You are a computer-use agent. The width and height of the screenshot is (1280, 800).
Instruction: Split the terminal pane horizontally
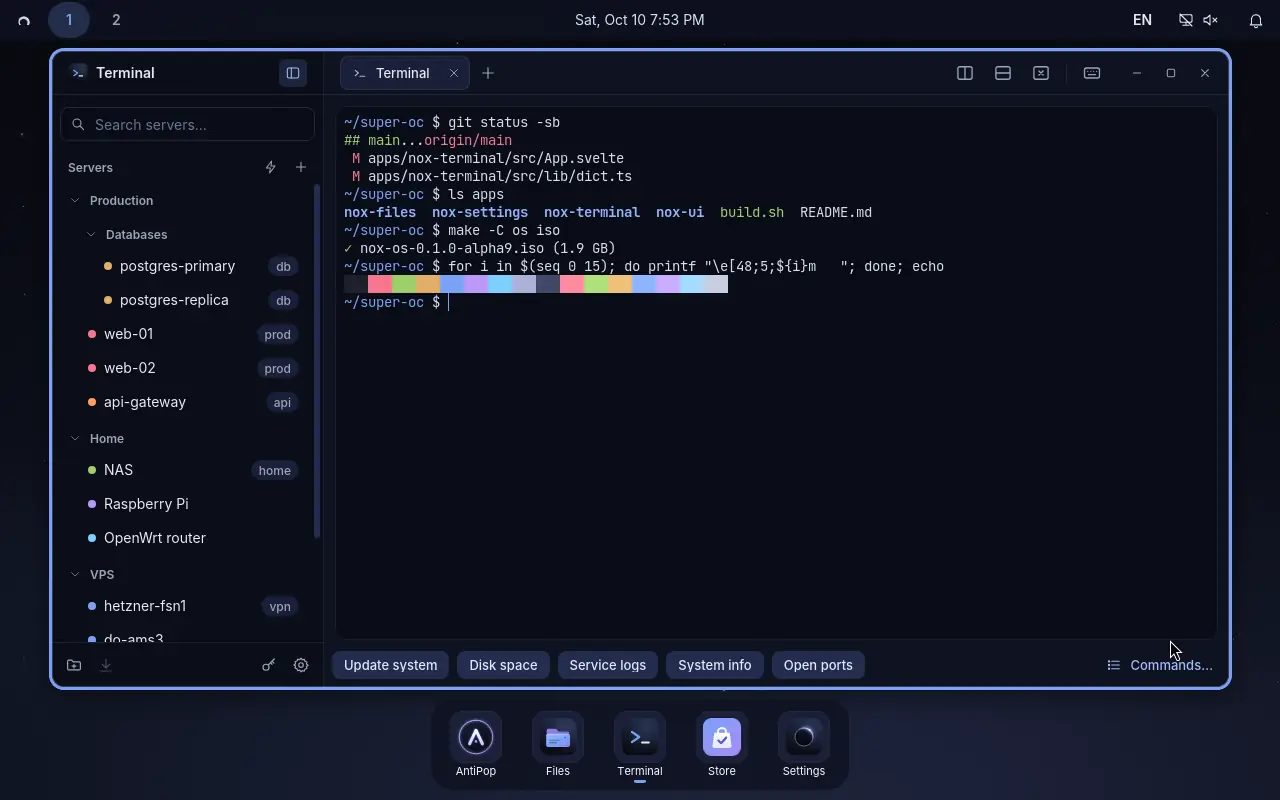point(1003,73)
